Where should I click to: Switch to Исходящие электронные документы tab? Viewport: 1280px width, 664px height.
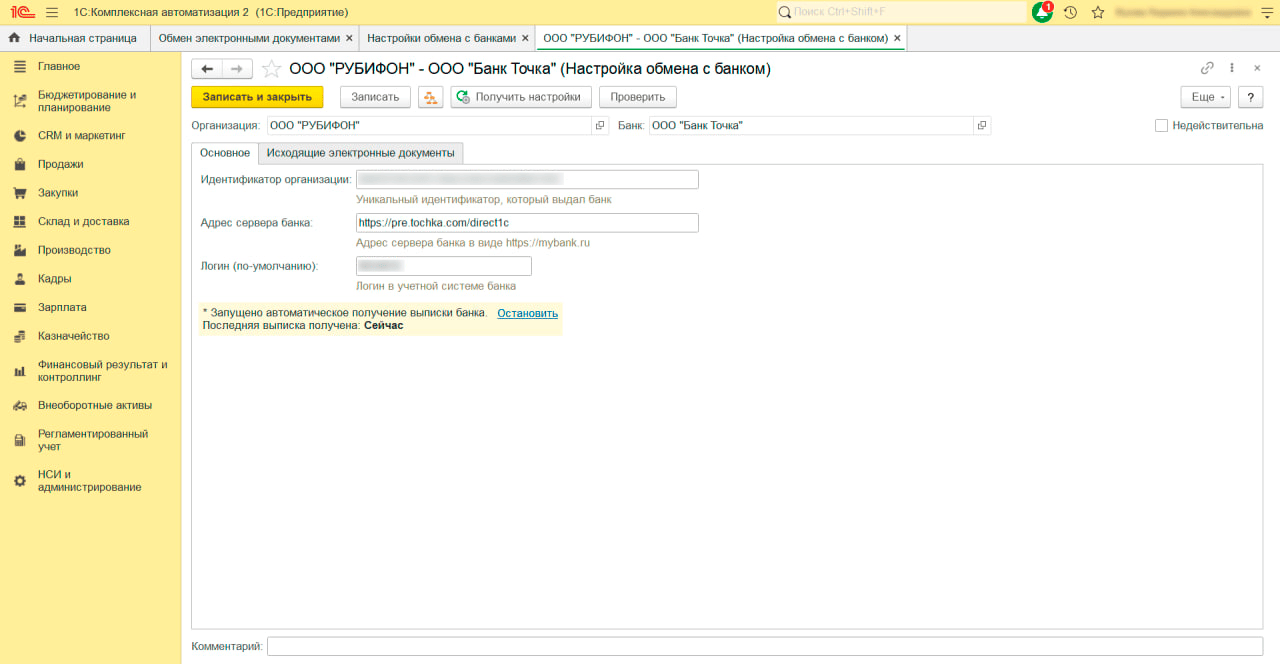(360, 153)
